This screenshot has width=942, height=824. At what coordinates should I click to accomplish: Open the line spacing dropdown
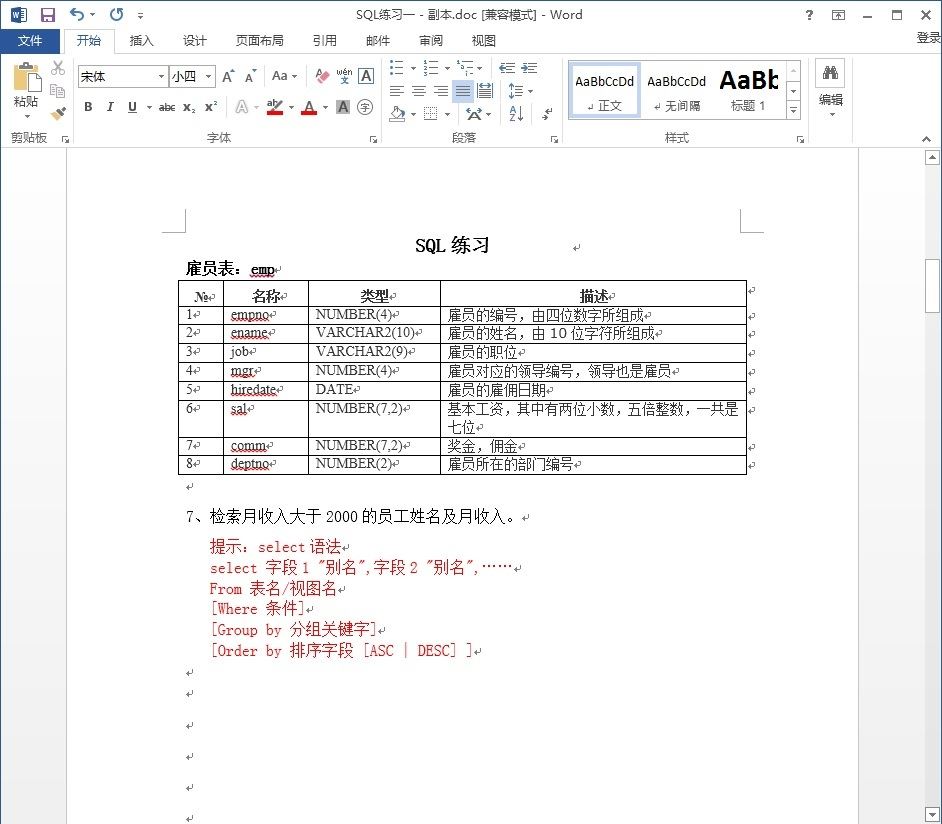[520, 91]
